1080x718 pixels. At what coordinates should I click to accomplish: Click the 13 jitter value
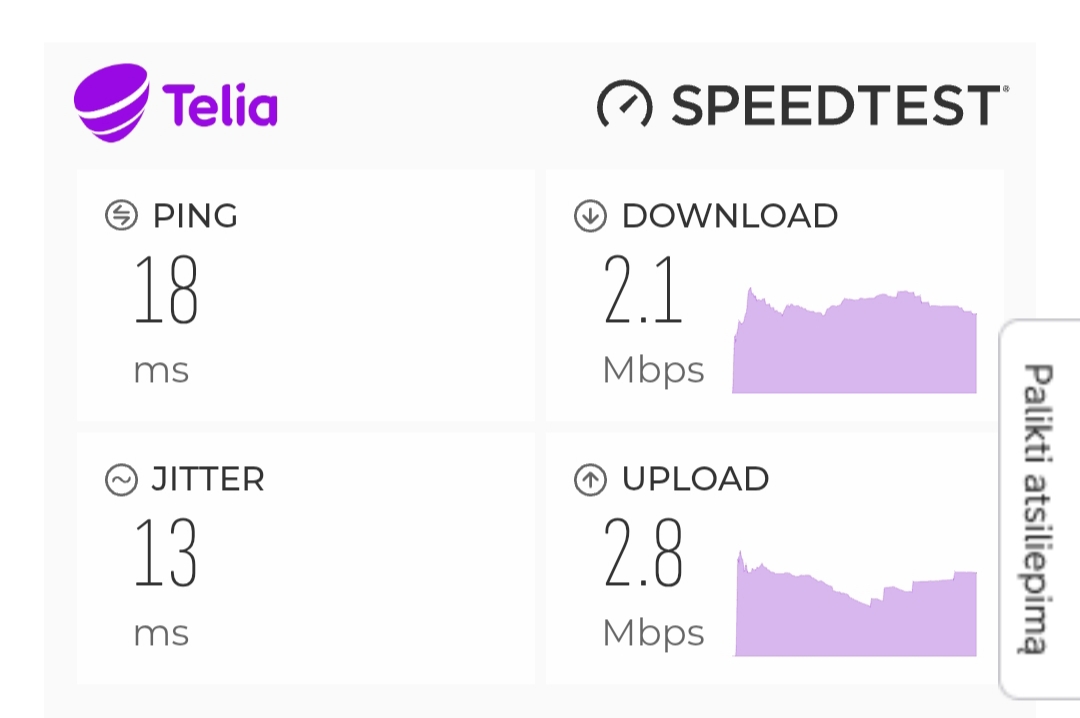(167, 553)
